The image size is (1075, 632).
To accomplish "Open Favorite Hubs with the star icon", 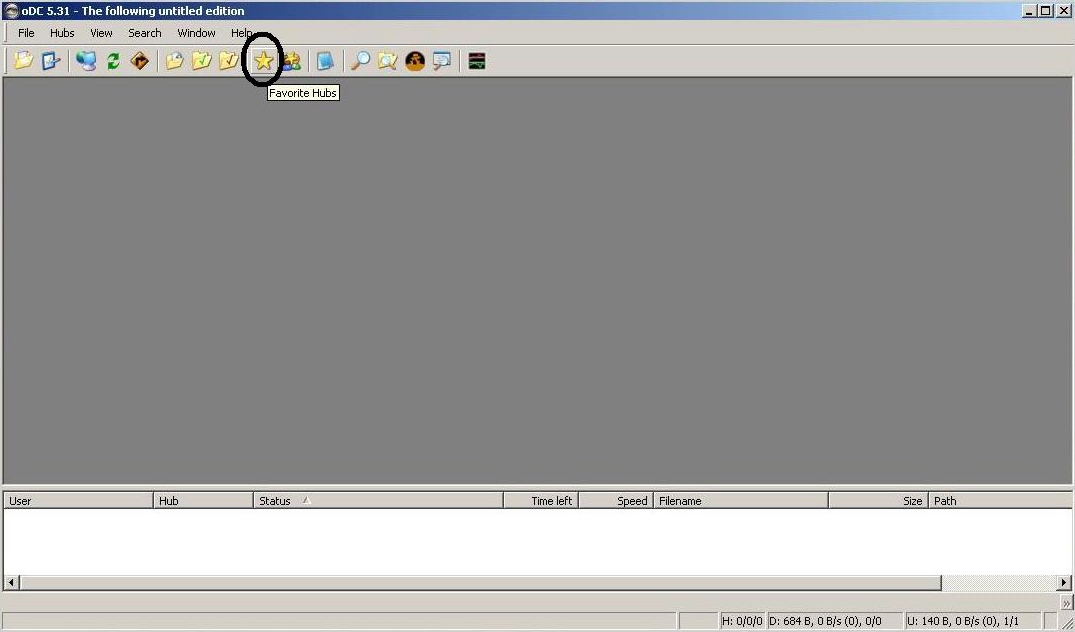I will [x=263, y=61].
